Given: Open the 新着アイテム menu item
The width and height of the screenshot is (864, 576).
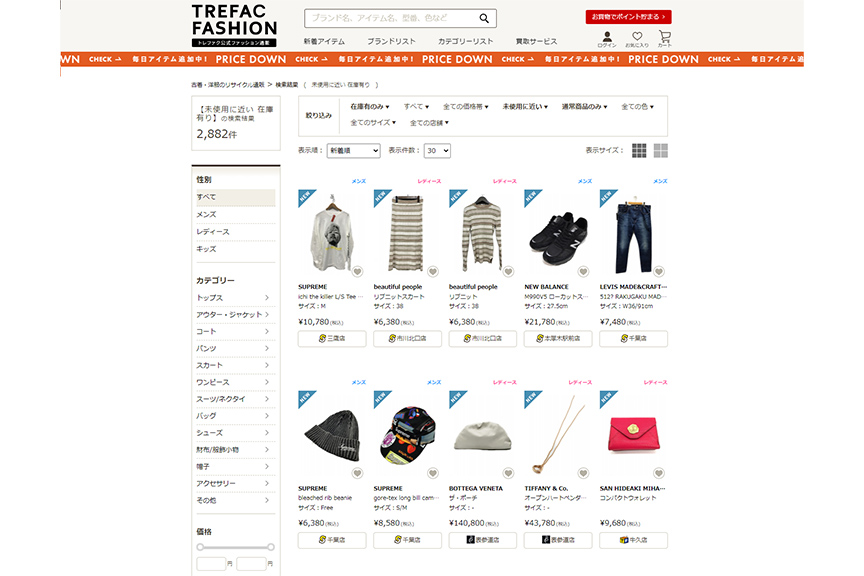Looking at the screenshot, I should click(324, 41).
